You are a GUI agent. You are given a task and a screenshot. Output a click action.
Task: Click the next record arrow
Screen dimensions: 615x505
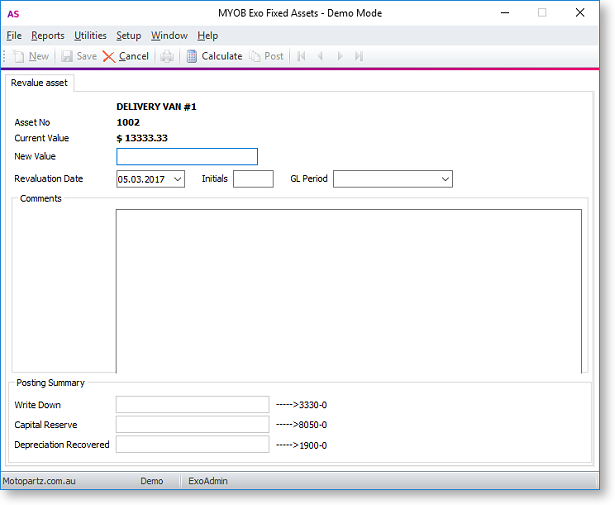[340, 57]
